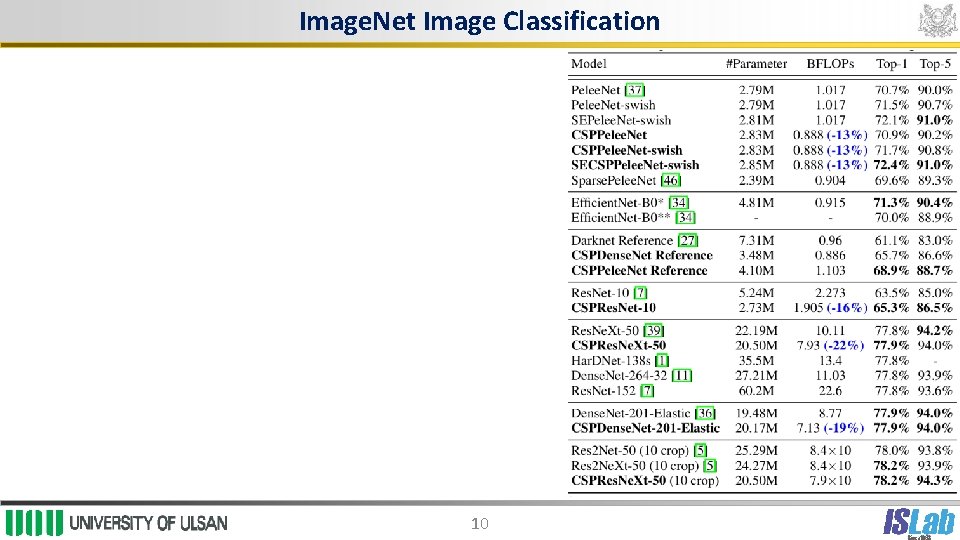The height and width of the screenshot is (540, 960).
Task: Click the slide title ImageNet Image Classification
Action: (479, 21)
